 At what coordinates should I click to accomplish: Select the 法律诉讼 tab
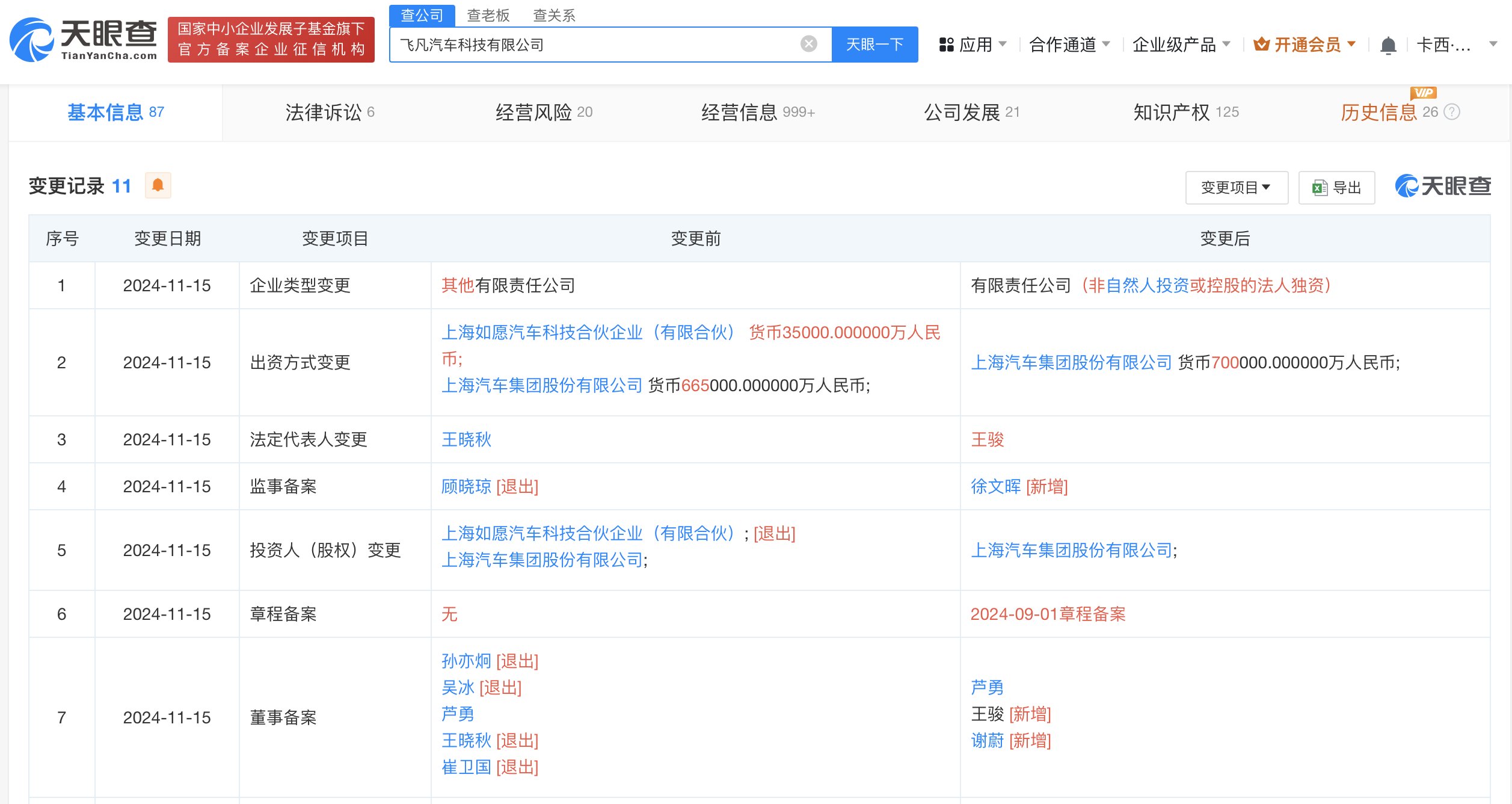[330, 113]
